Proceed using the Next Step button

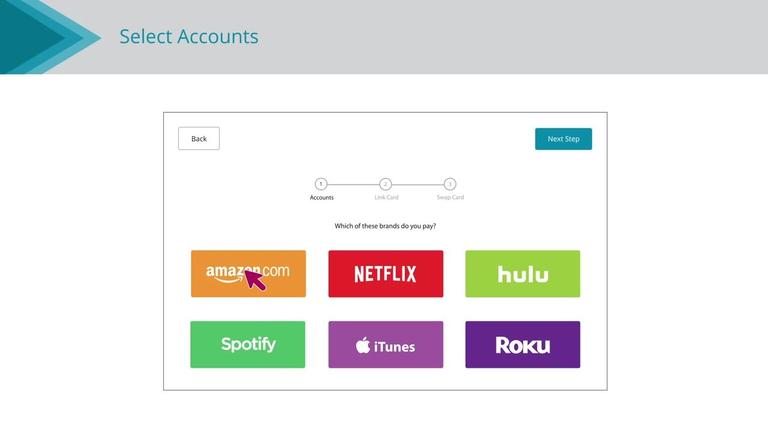click(x=563, y=139)
